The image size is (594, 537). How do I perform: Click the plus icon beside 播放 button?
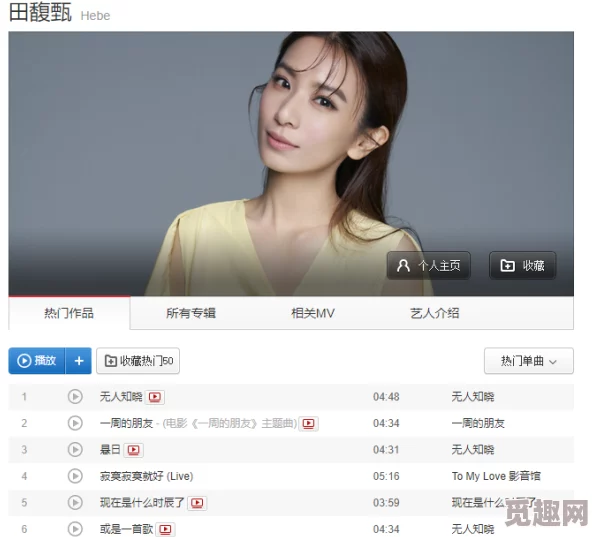pos(79,361)
